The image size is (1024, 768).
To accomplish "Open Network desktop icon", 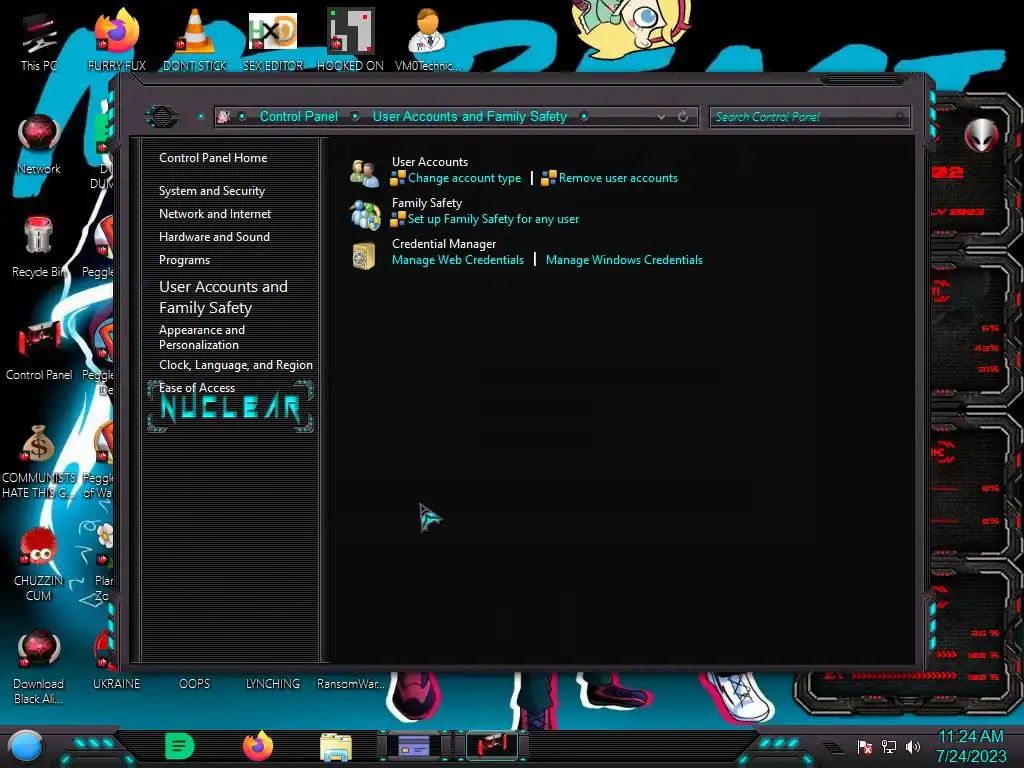I will pyautogui.click(x=39, y=144).
